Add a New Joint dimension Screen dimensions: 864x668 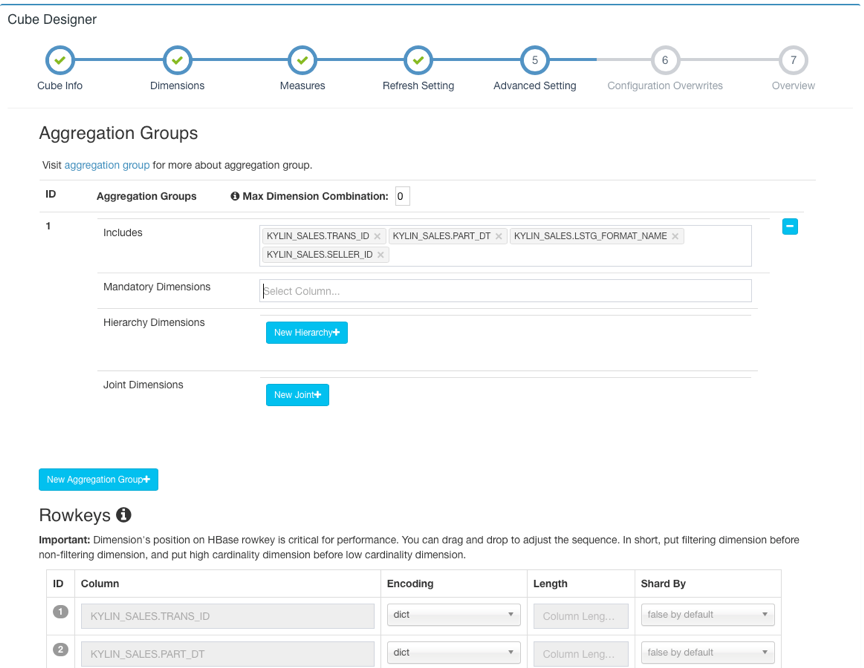pos(297,395)
